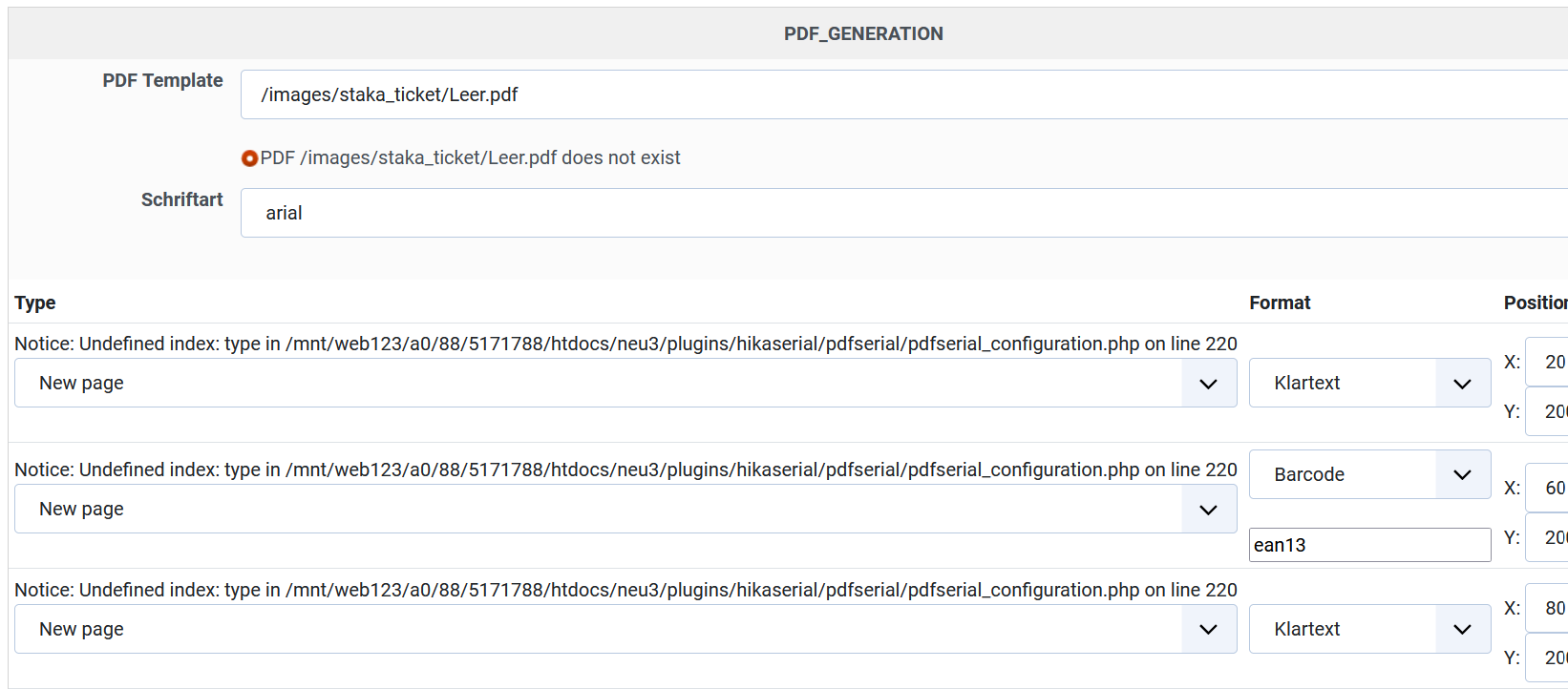Viewport: 1568px width, 689px height.
Task: Open the third row's New page type dropdown
Action: coord(625,629)
